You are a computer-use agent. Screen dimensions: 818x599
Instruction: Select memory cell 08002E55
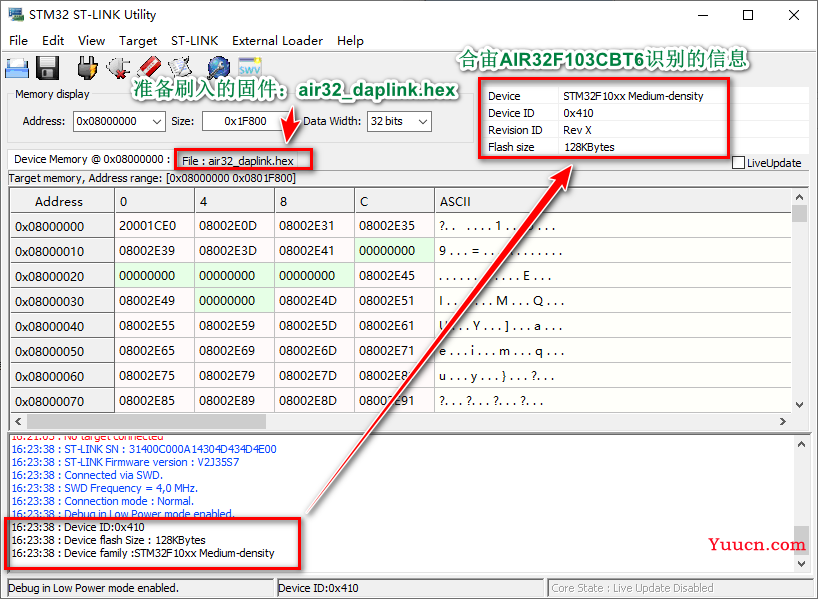tap(154, 326)
